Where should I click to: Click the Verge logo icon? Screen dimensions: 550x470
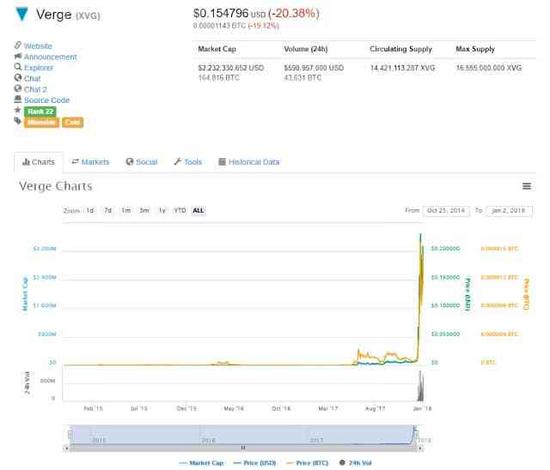pos(22,14)
